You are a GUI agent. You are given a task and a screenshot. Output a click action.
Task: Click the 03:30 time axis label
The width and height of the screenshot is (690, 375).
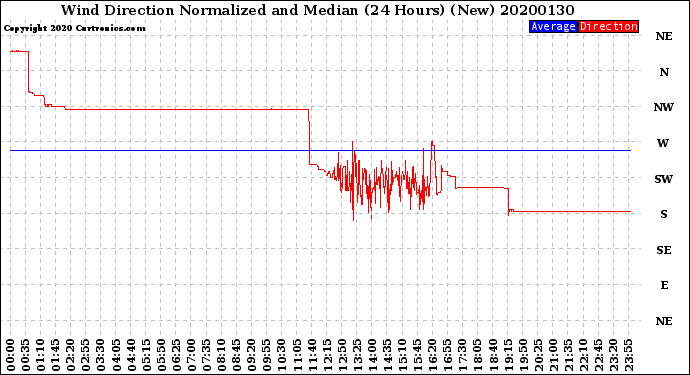pyautogui.click(x=101, y=355)
